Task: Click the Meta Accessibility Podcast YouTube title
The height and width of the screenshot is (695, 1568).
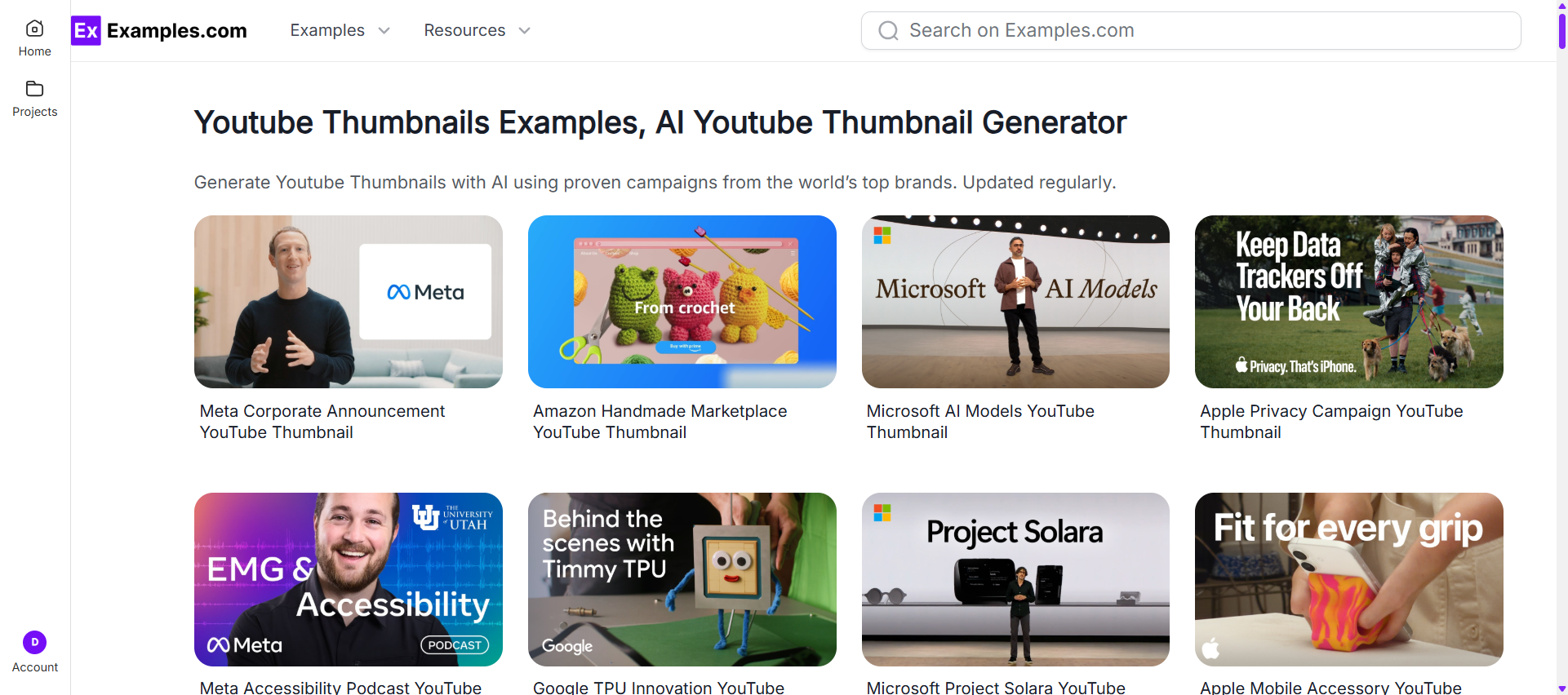Action: (340, 687)
